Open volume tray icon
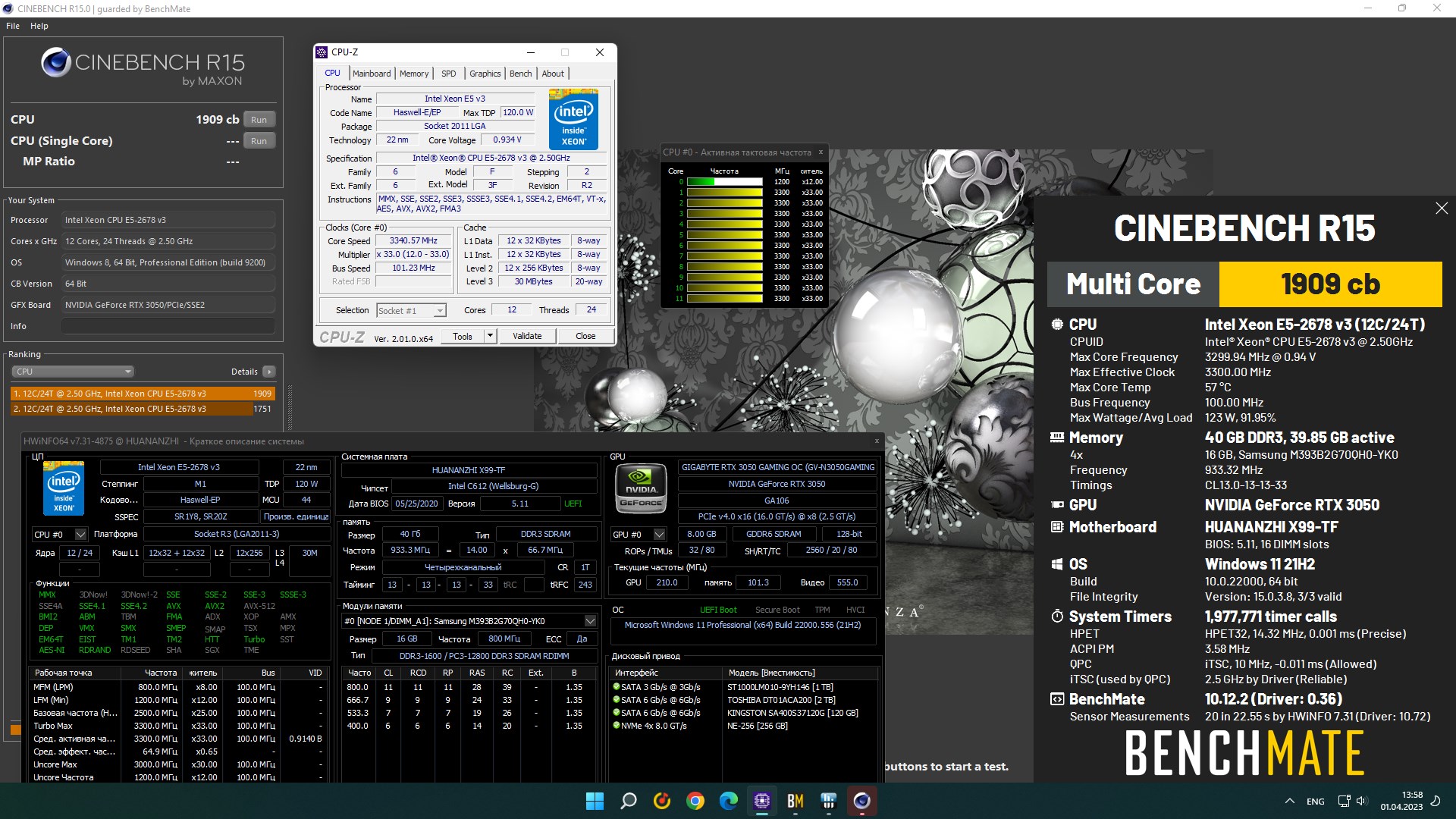 (x=1361, y=801)
